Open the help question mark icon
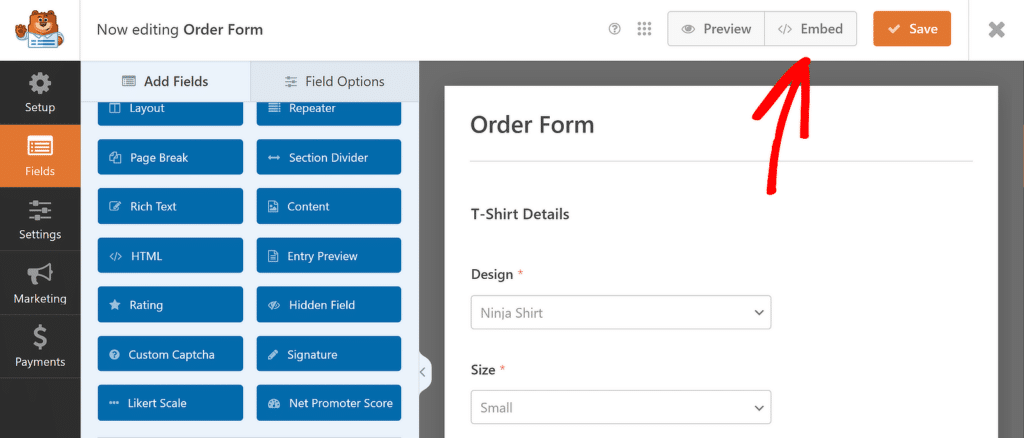This screenshot has width=1024, height=438. click(x=615, y=29)
